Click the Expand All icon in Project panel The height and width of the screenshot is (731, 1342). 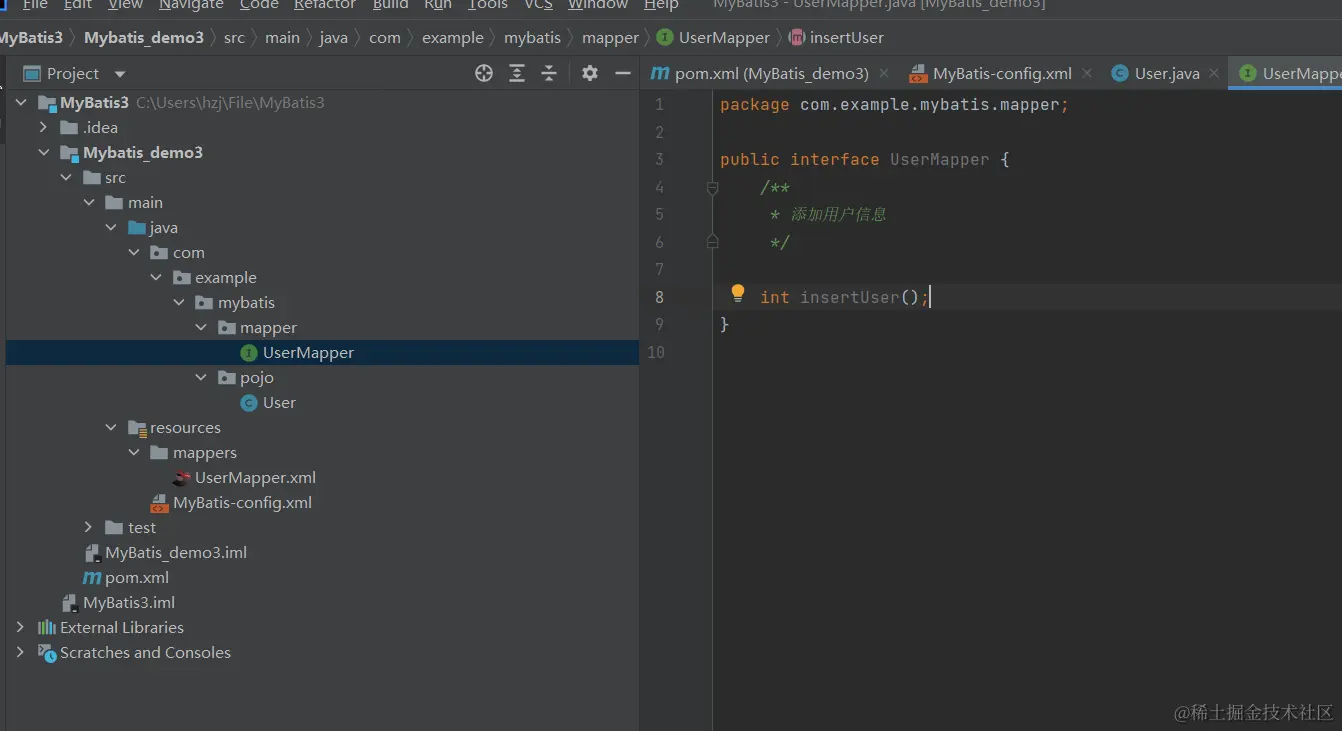click(517, 73)
